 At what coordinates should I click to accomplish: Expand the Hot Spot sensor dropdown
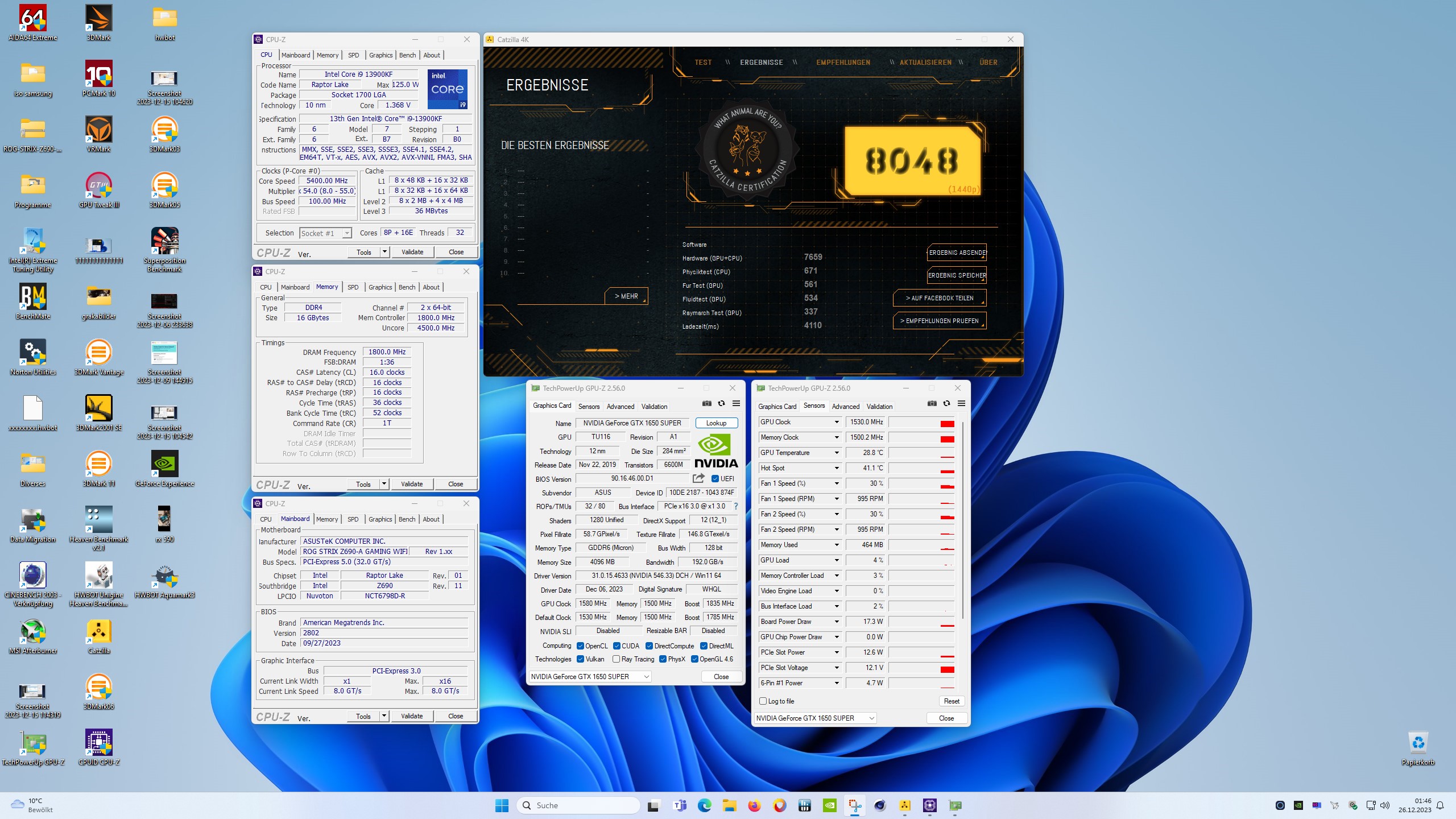point(837,468)
